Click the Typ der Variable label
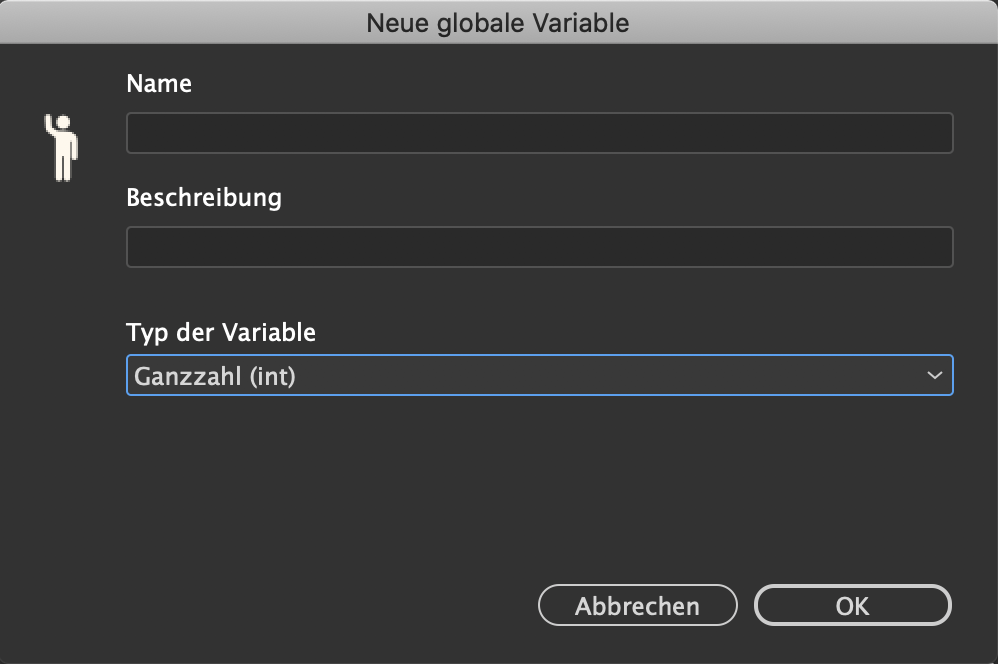 [x=221, y=332]
